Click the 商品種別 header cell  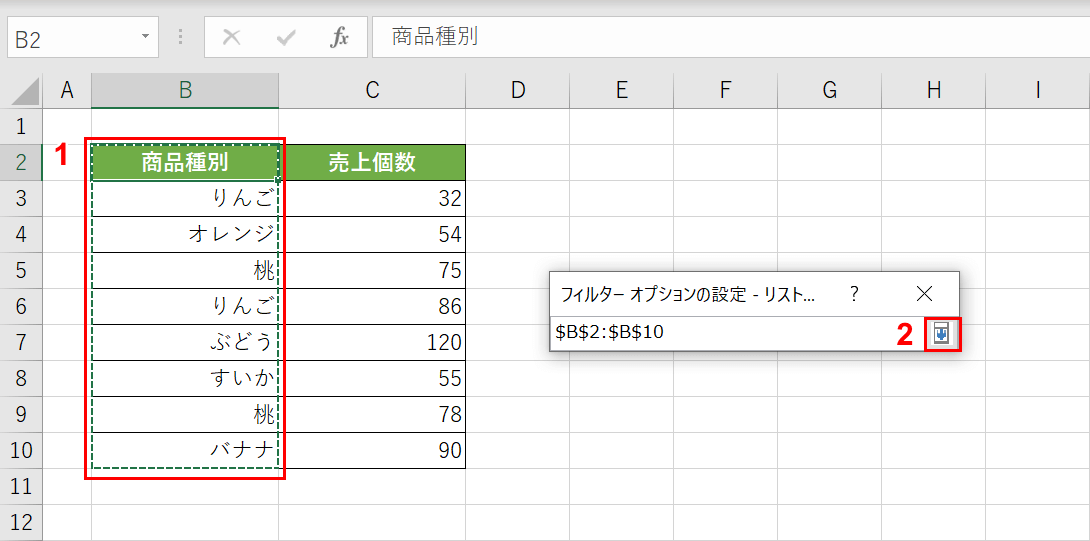[185, 163]
